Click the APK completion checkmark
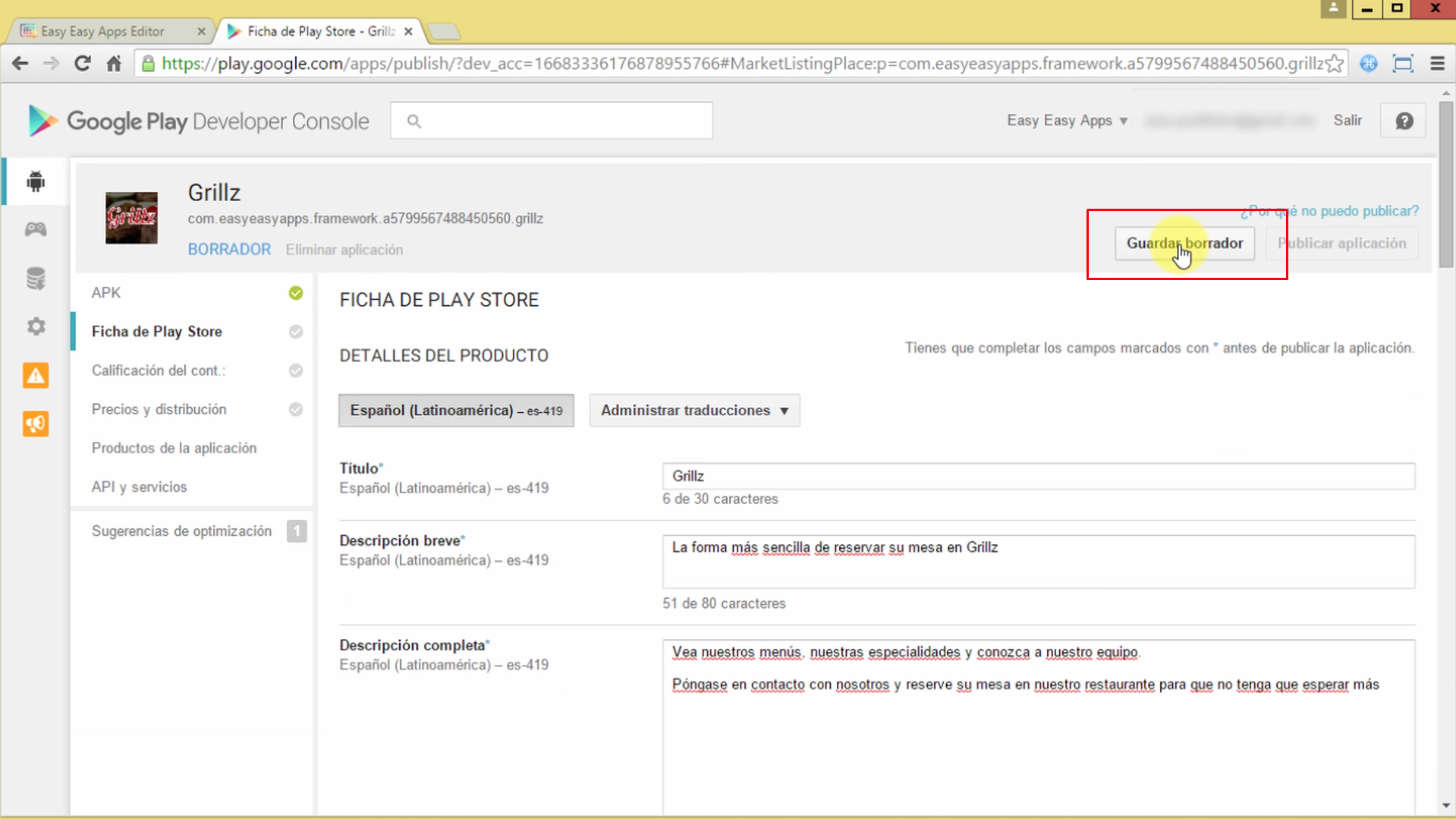This screenshot has height=819, width=1456. [x=295, y=293]
